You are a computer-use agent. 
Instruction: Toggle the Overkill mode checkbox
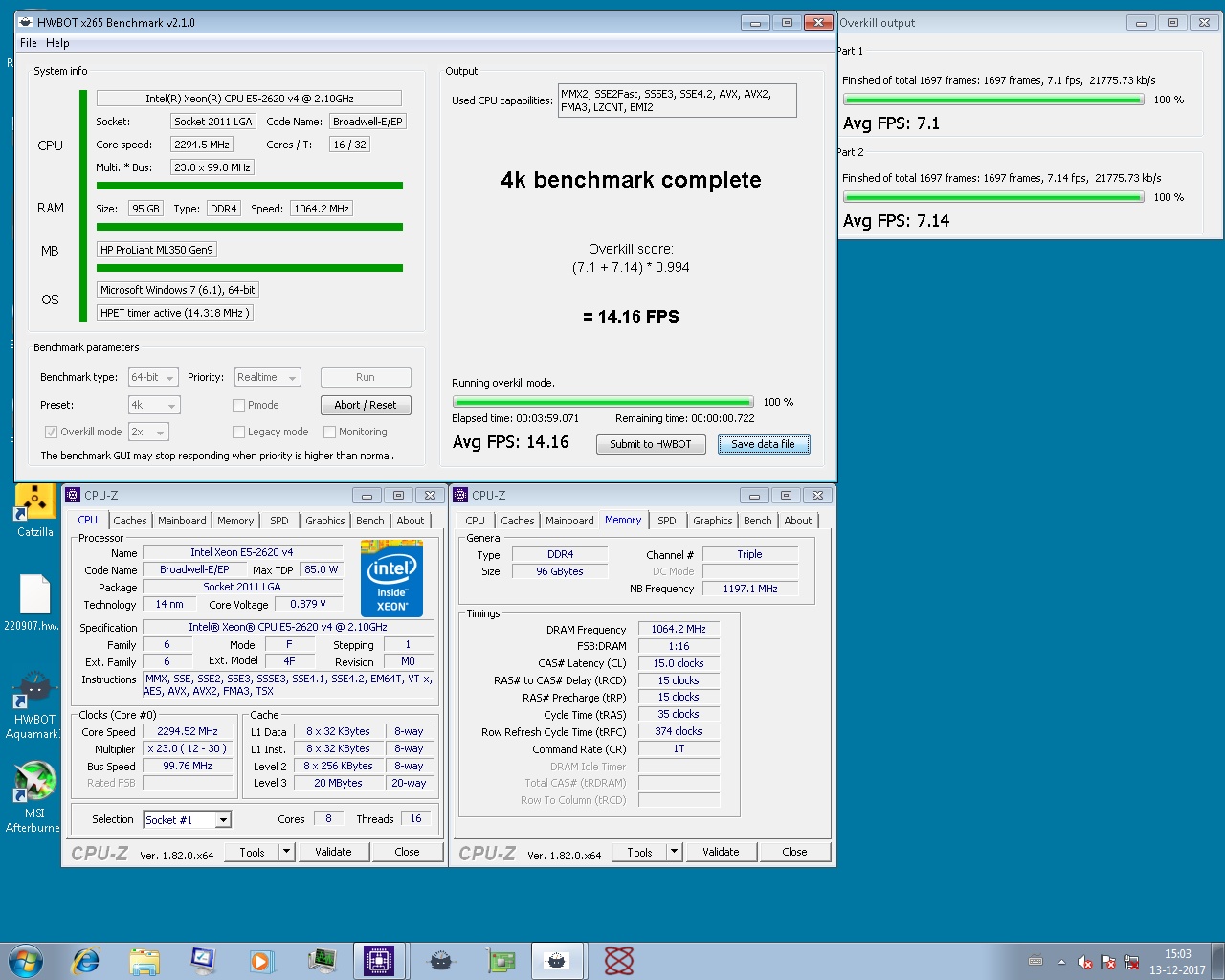point(52,432)
